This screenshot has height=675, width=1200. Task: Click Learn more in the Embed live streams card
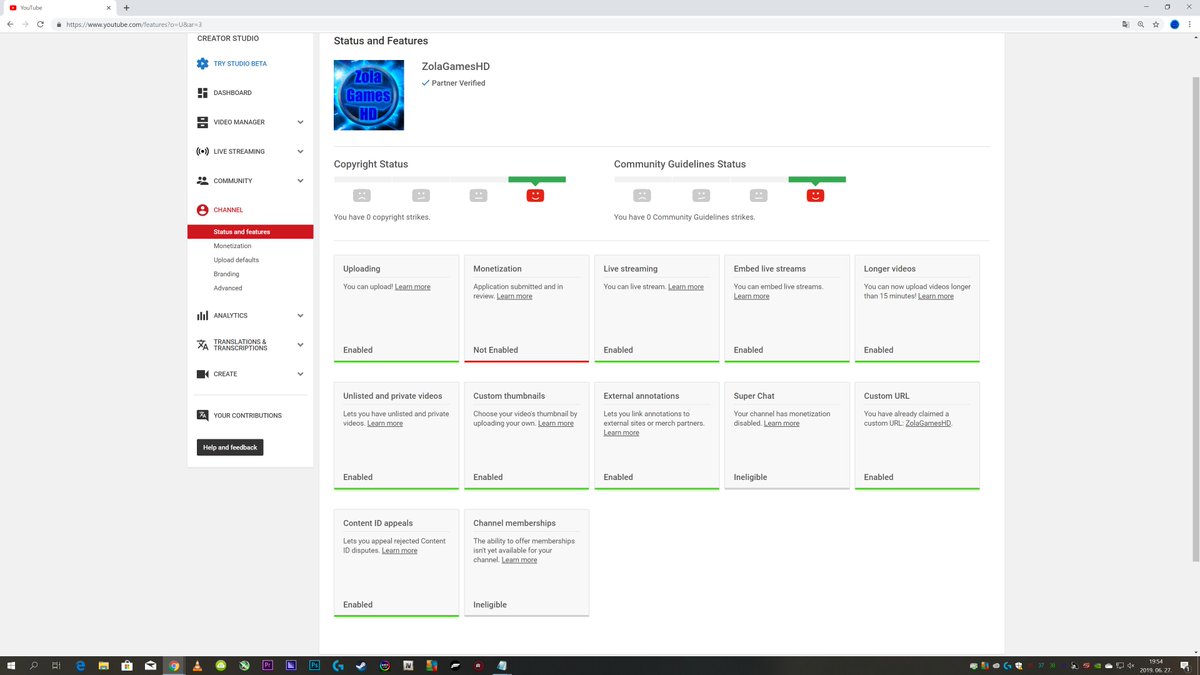pyautogui.click(x=752, y=296)
